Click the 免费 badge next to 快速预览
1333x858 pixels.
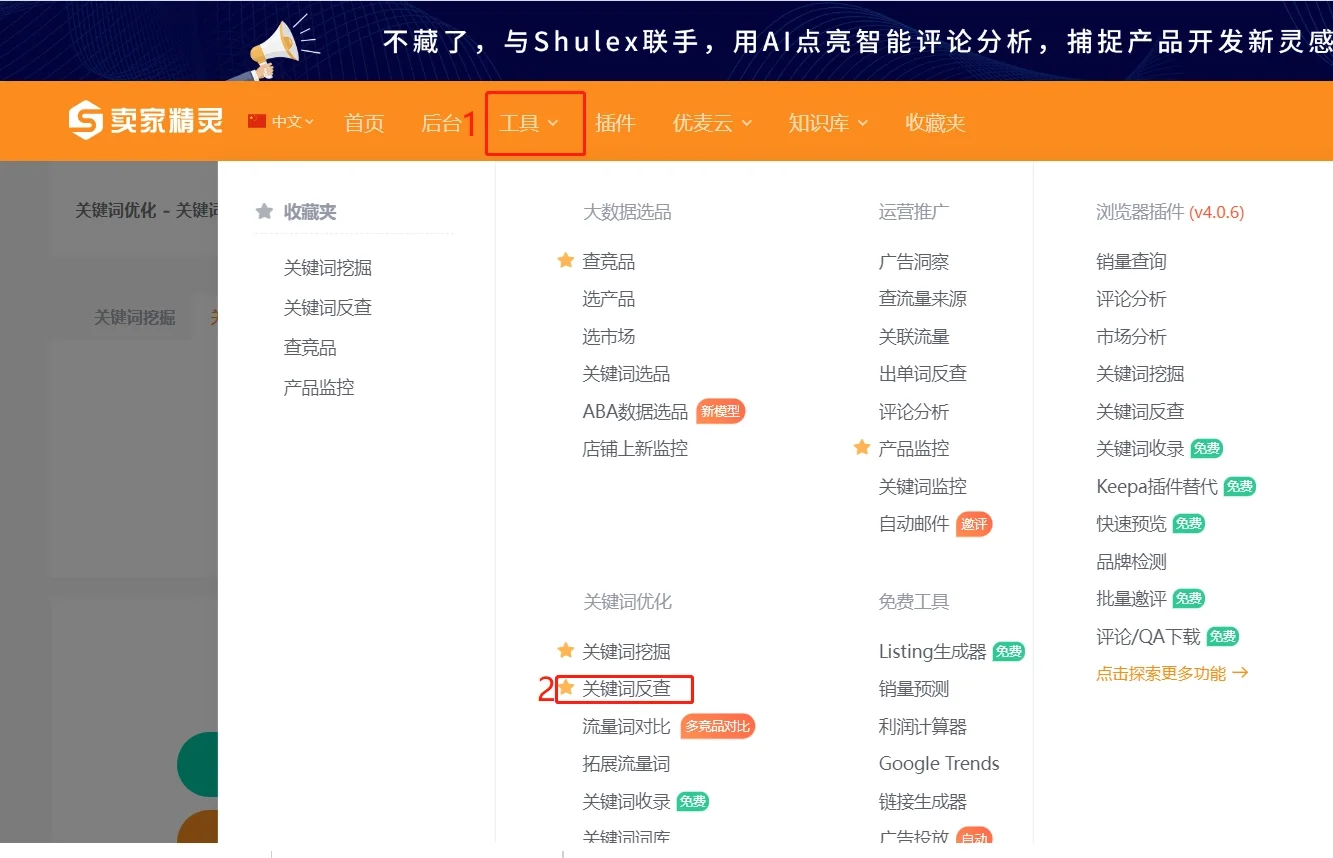pyautogui.click(x=1189, y=524)
